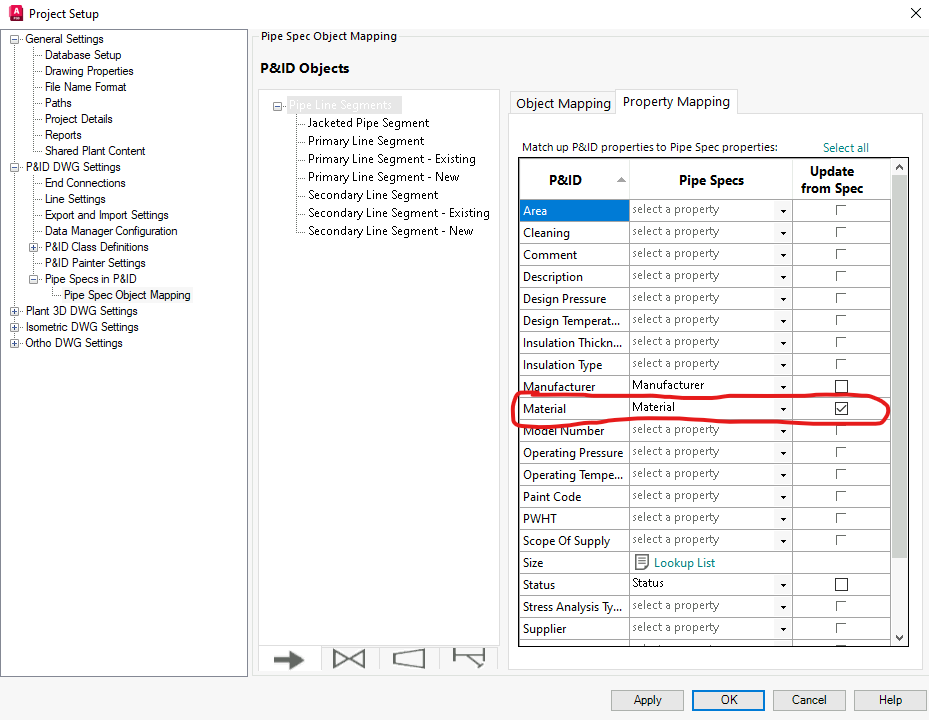Open the Cleaning select a property dropdown
The image size is (929, 720).
(784, 231)
